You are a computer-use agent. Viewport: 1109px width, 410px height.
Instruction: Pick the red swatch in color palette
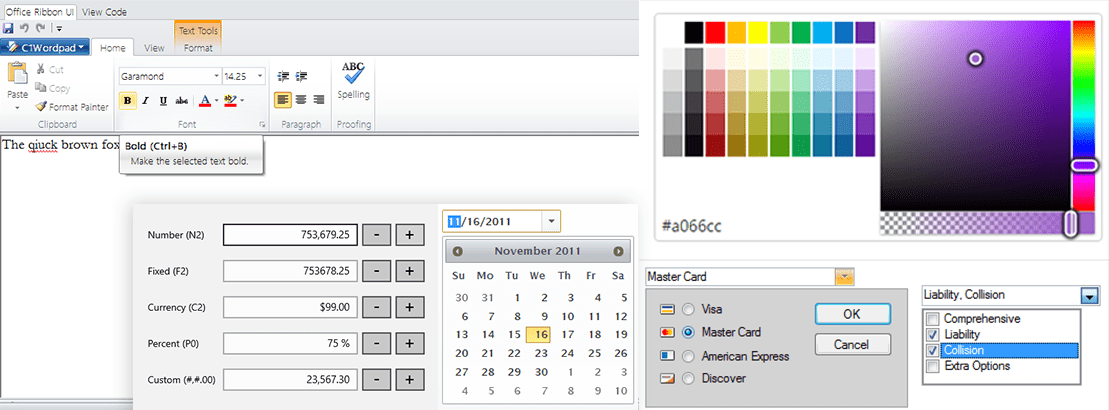[715, 33]
